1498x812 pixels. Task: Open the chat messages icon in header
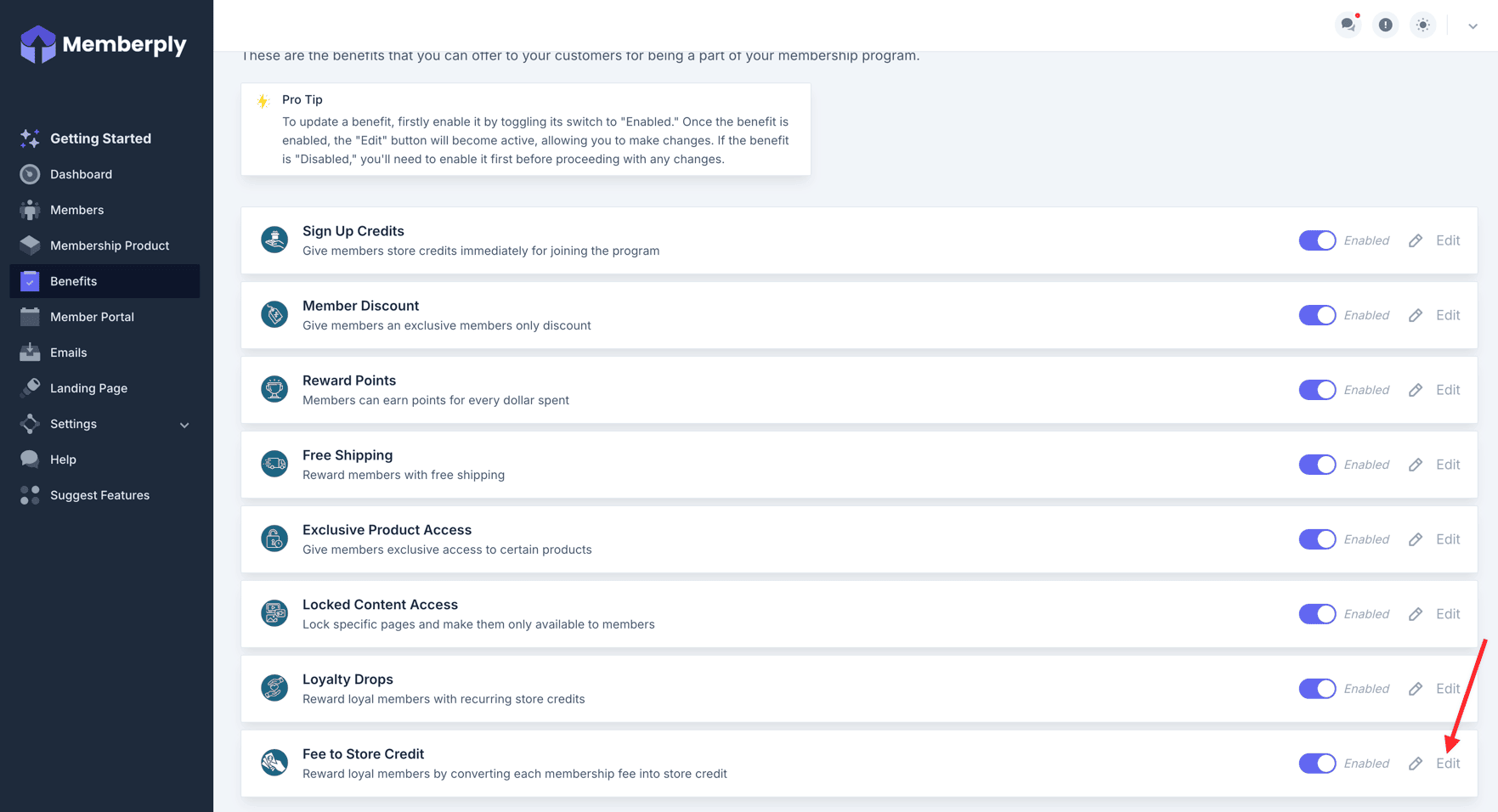(x=1348, y=25)
